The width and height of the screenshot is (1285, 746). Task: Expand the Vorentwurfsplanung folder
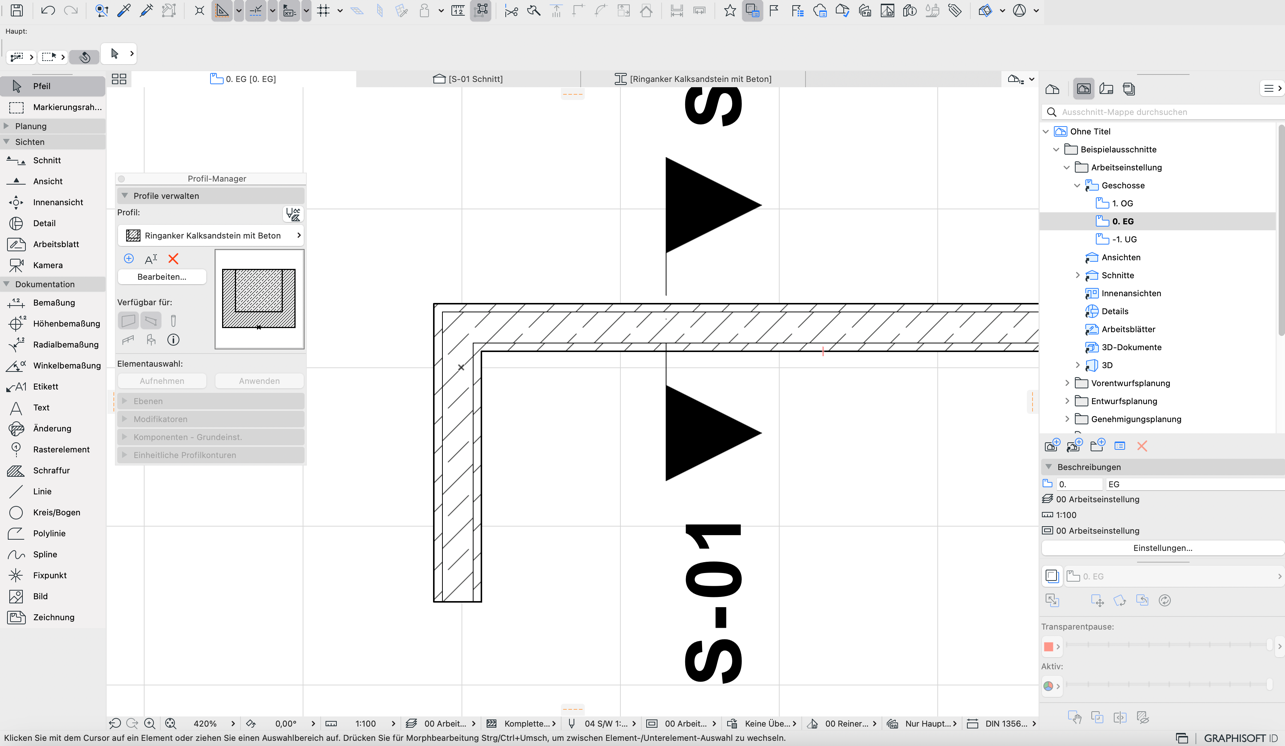click(1067, 383)
